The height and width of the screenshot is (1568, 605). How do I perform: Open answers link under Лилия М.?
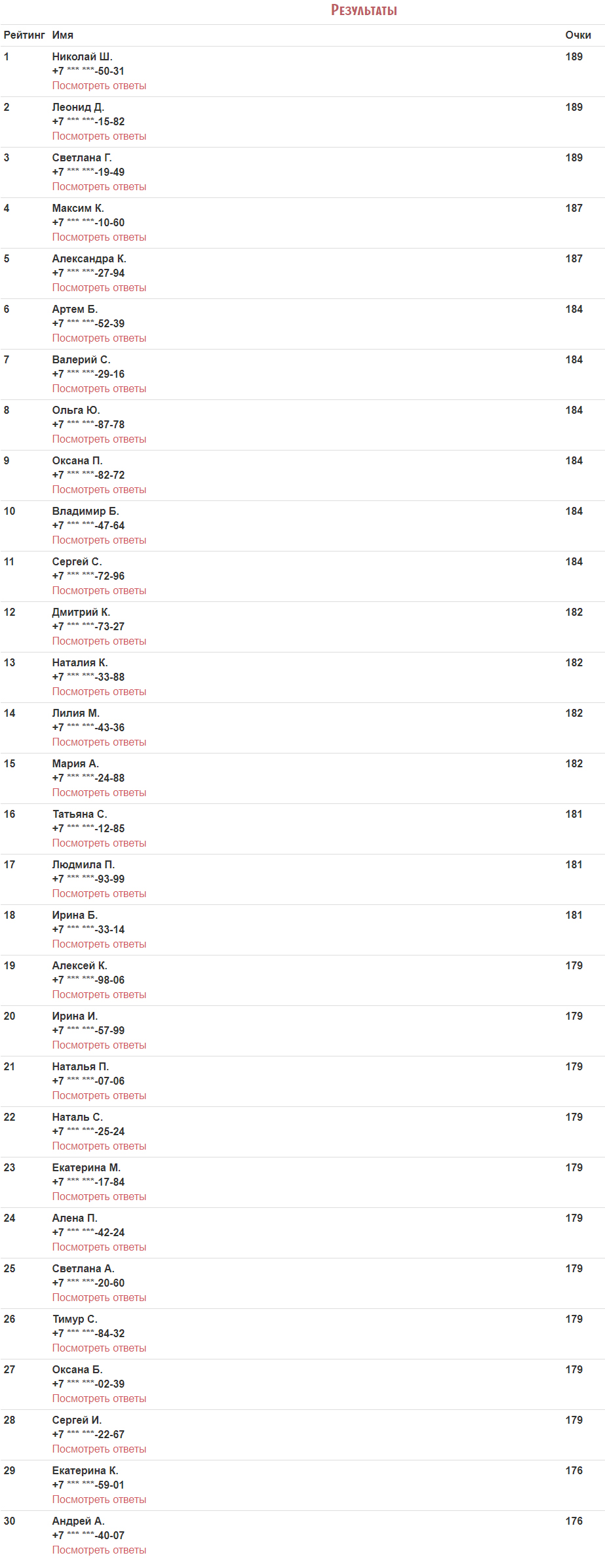click(99, 742)
